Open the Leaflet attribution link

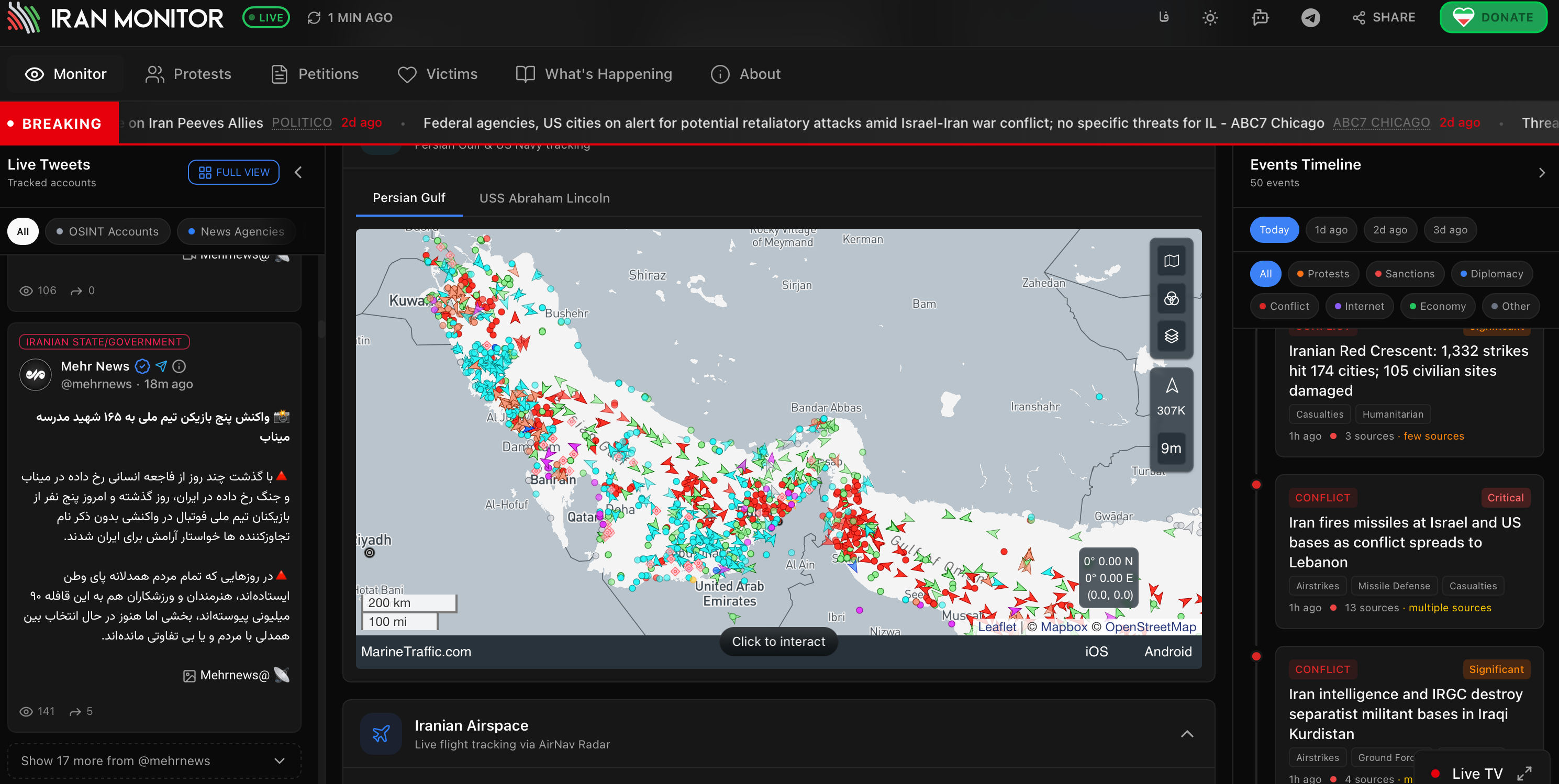click(997, 626)
